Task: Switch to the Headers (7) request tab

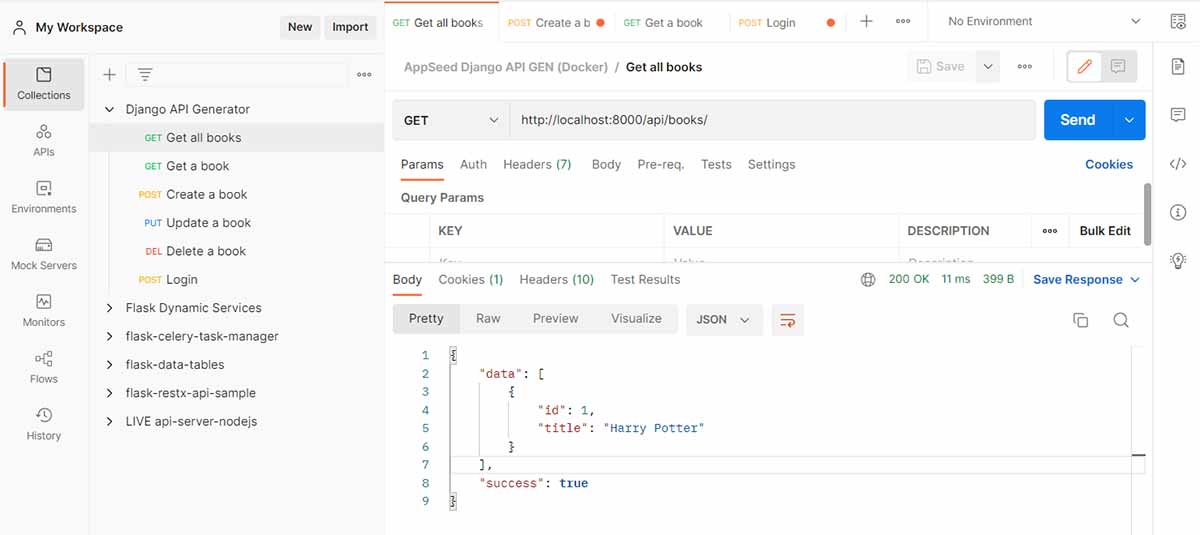Action: (x=537, y=164)
